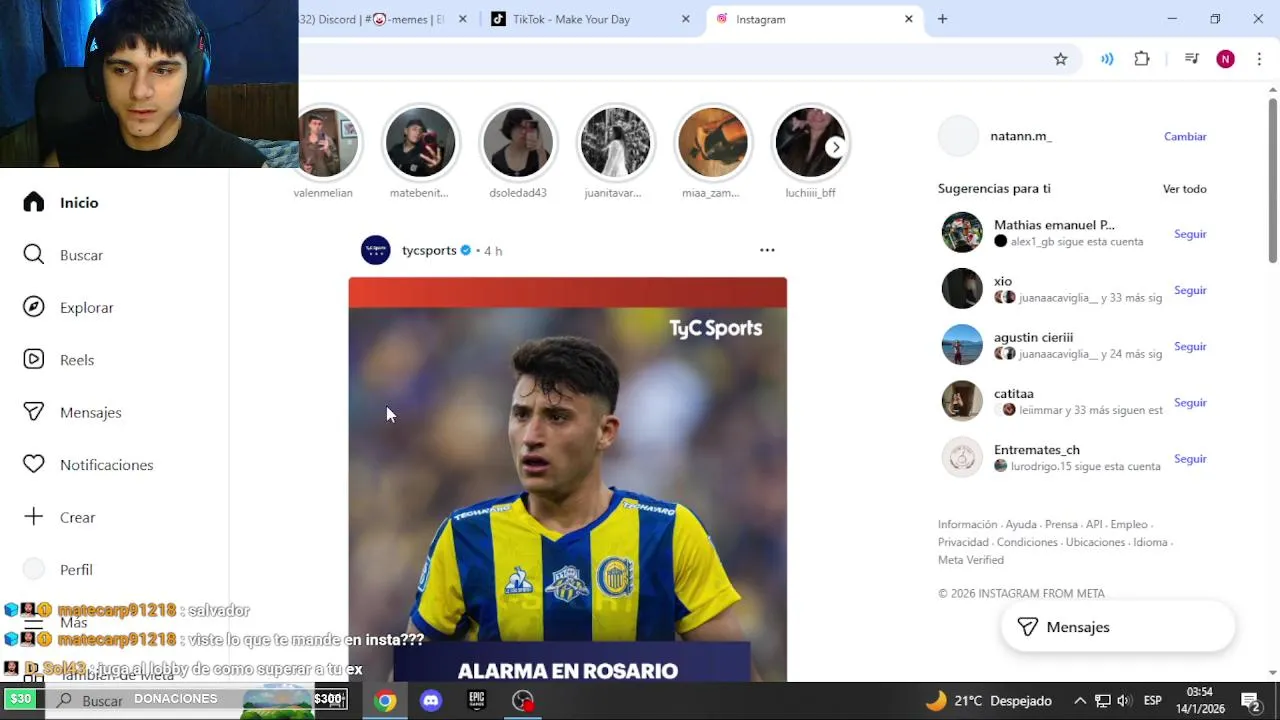Show hidden tray icons chevron

(x=1080, y=701)
